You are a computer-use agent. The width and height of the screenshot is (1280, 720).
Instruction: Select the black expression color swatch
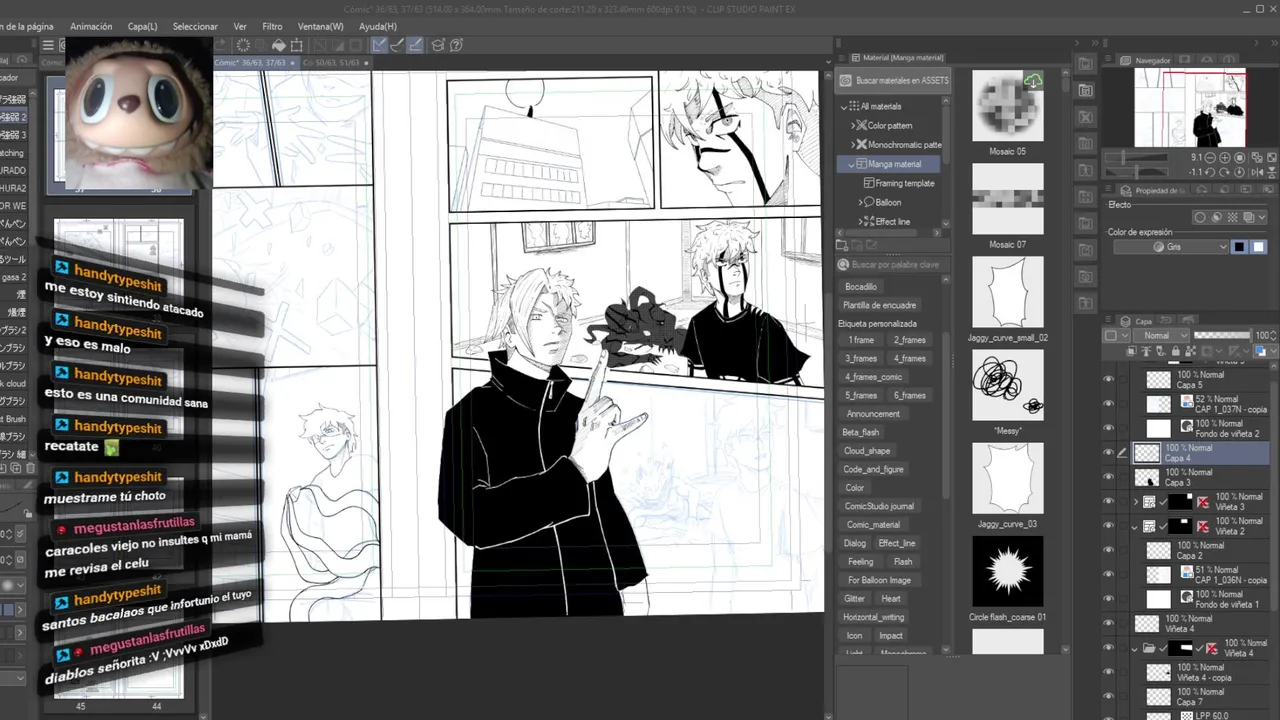click(1240, 247)
